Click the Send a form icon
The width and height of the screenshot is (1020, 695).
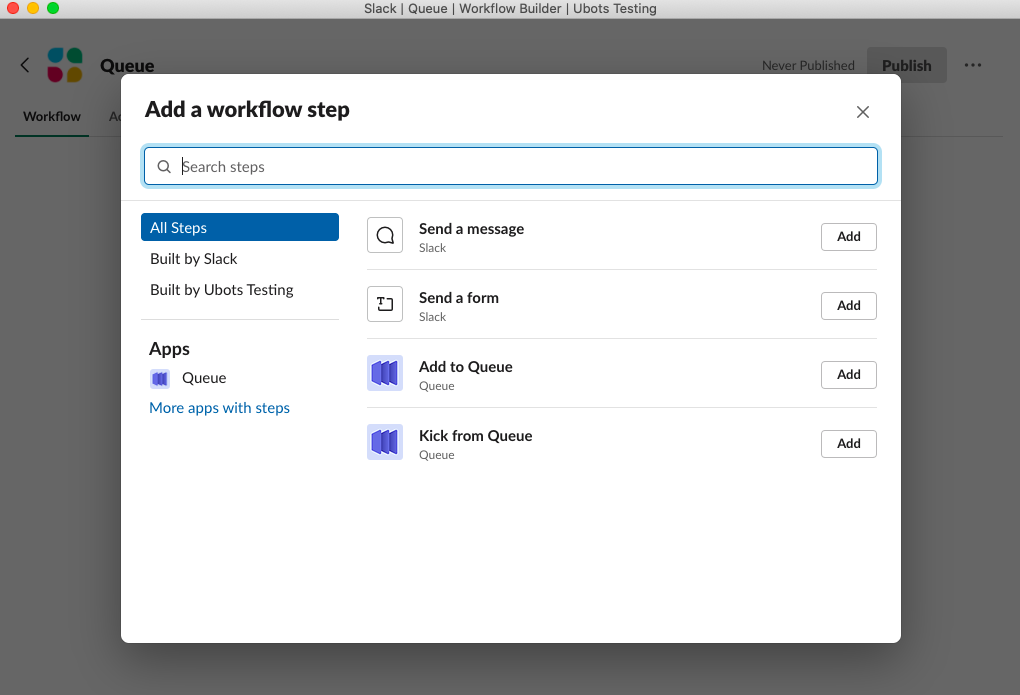[x=385, y=305]
